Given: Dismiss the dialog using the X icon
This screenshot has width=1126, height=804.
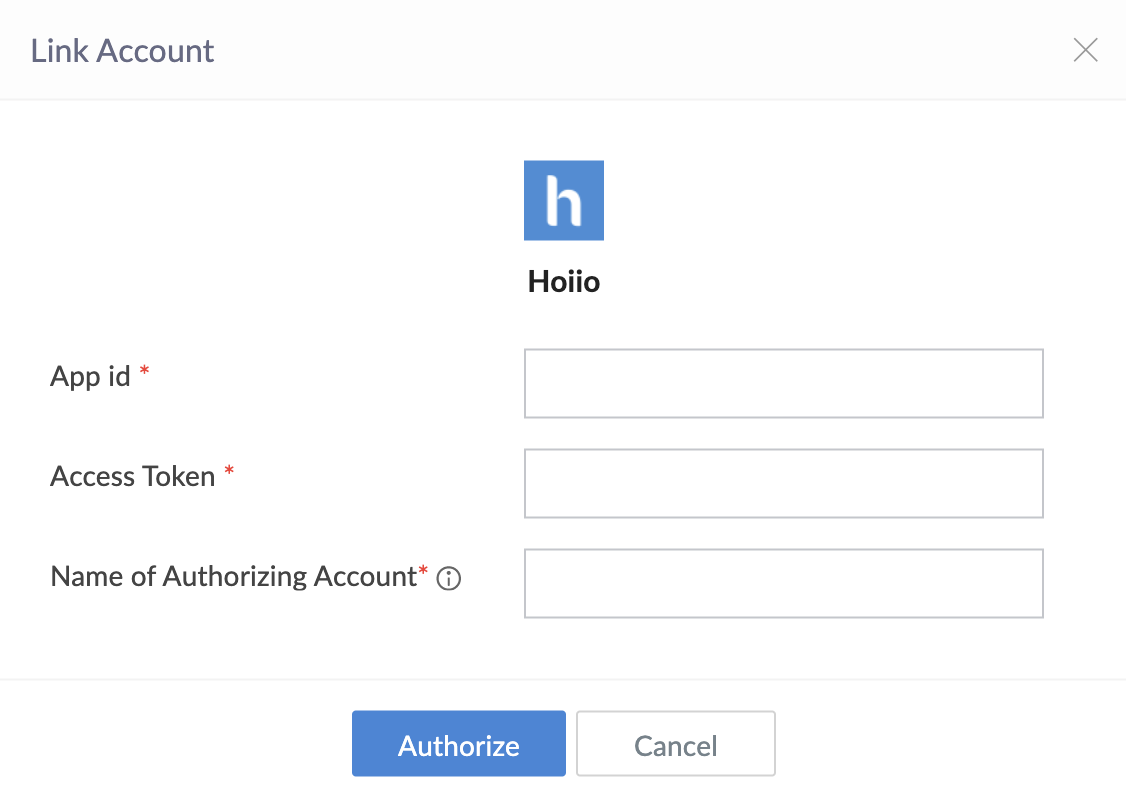Looking at the screenshot, I should point(1085,50).
